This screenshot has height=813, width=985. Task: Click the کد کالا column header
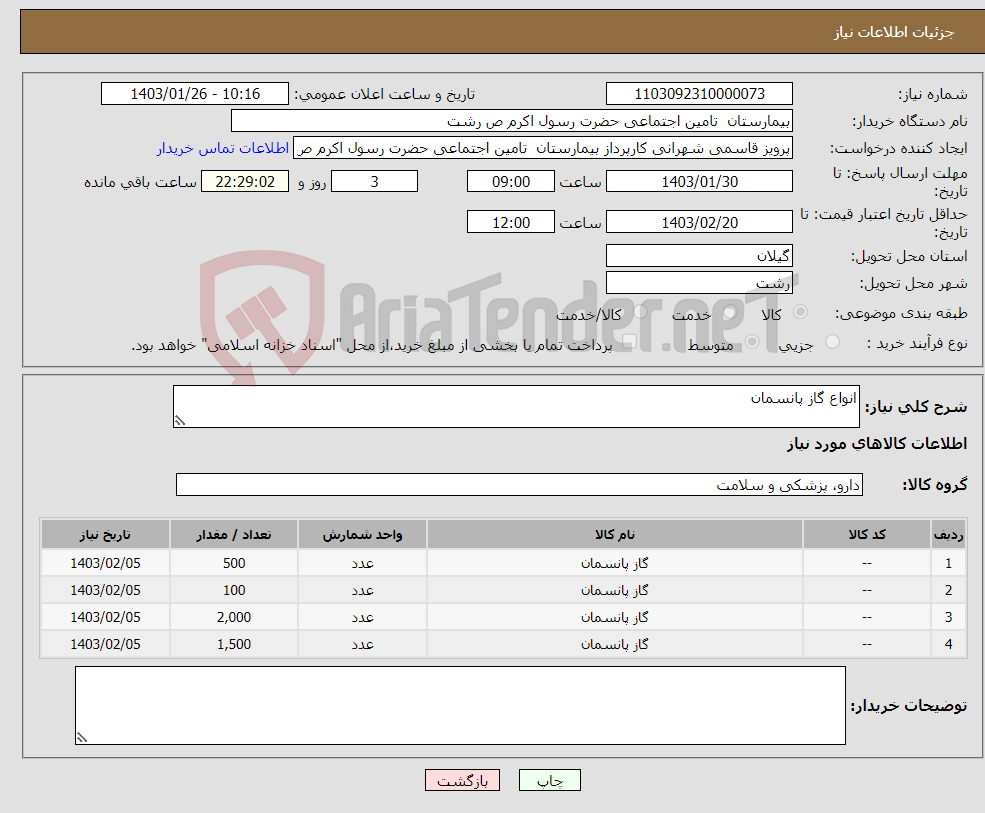pos(867,535)
